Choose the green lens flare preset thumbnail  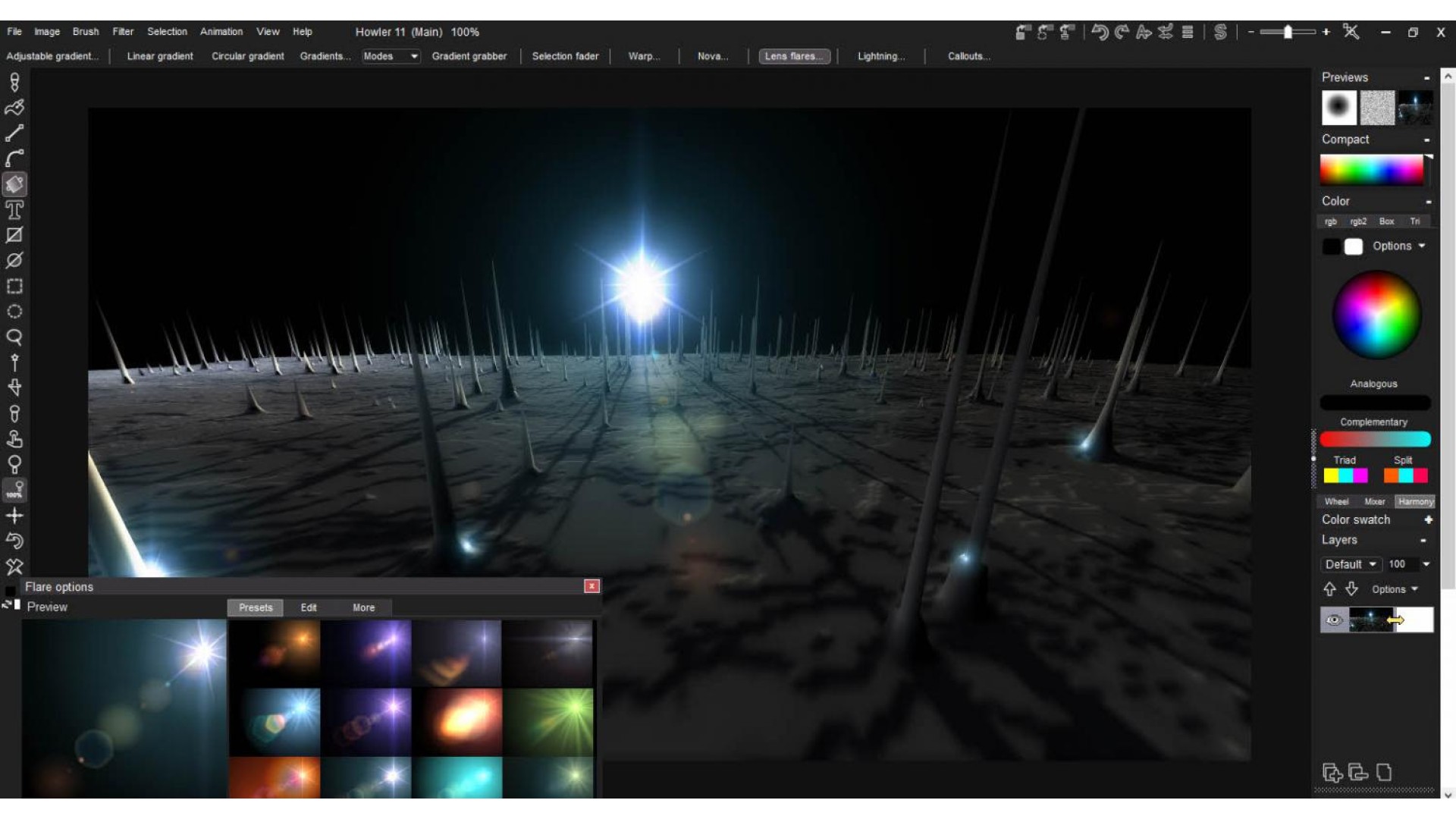pos(548,721)
